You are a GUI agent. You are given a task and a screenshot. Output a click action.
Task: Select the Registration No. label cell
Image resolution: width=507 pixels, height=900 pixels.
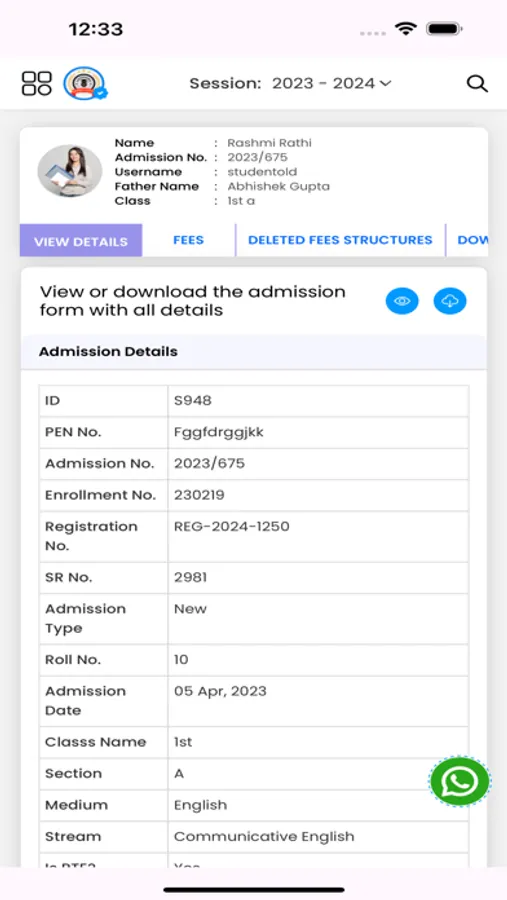click(104, 536)
